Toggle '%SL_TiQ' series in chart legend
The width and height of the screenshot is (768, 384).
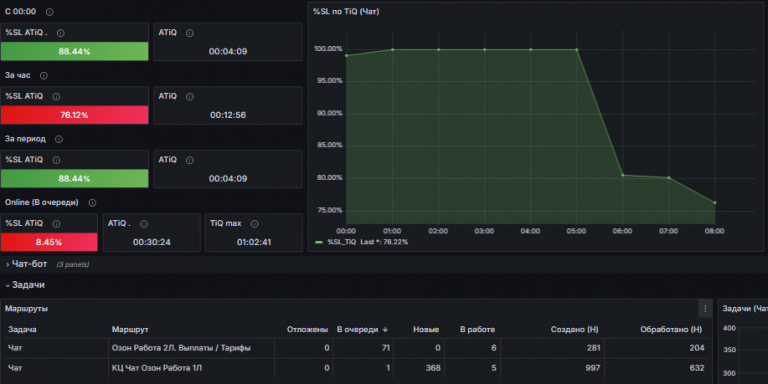(341, 242)
